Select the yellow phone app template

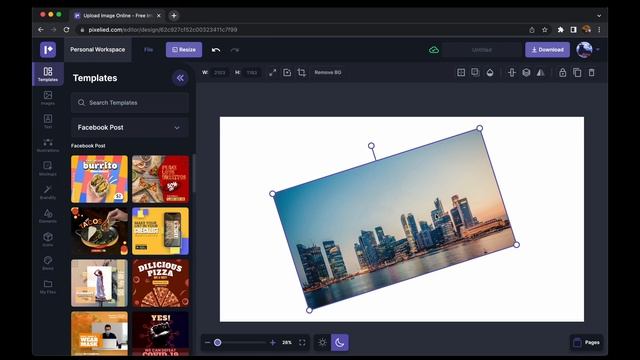click(160, 231)
